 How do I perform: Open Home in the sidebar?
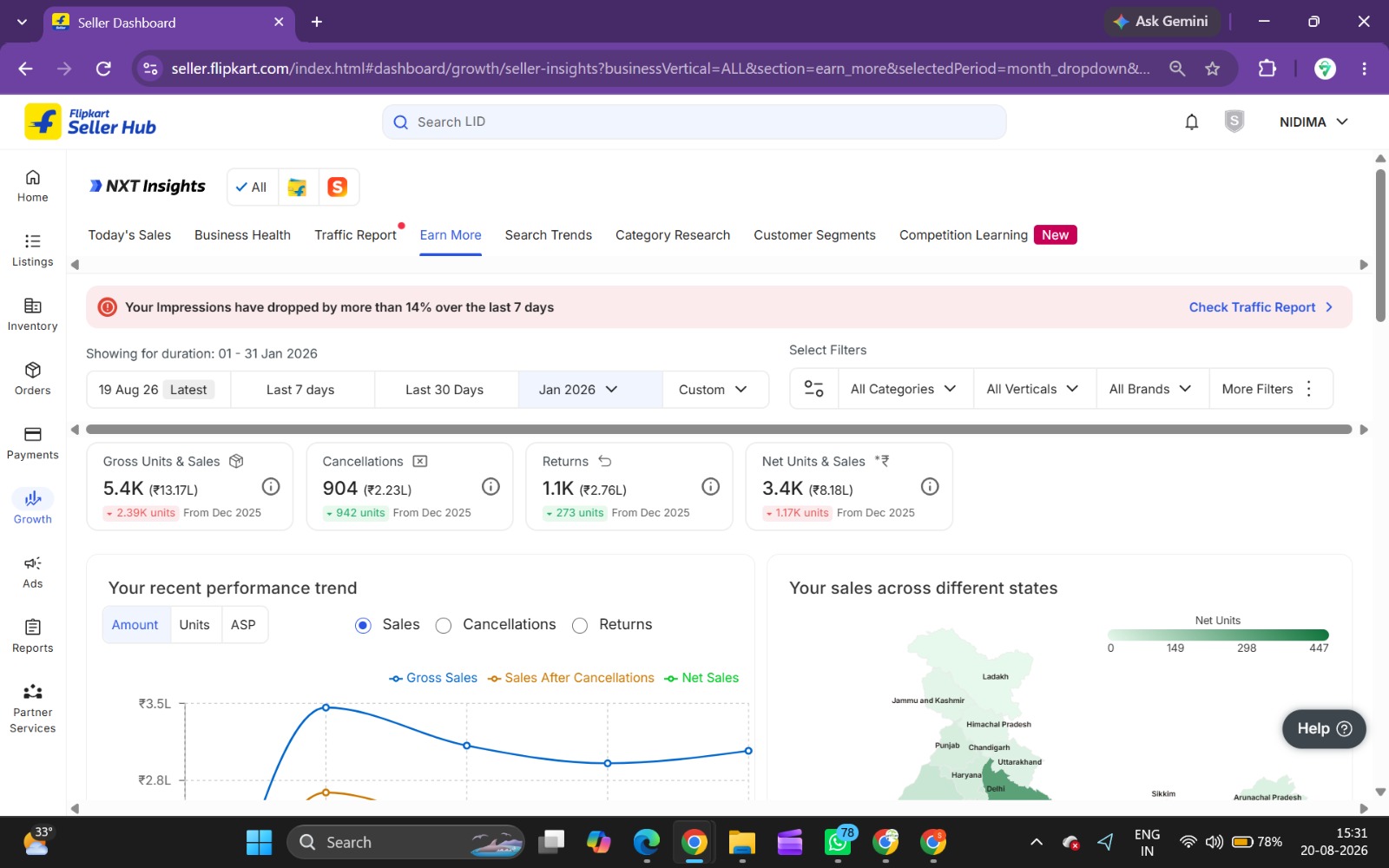[x=32, y=186]
